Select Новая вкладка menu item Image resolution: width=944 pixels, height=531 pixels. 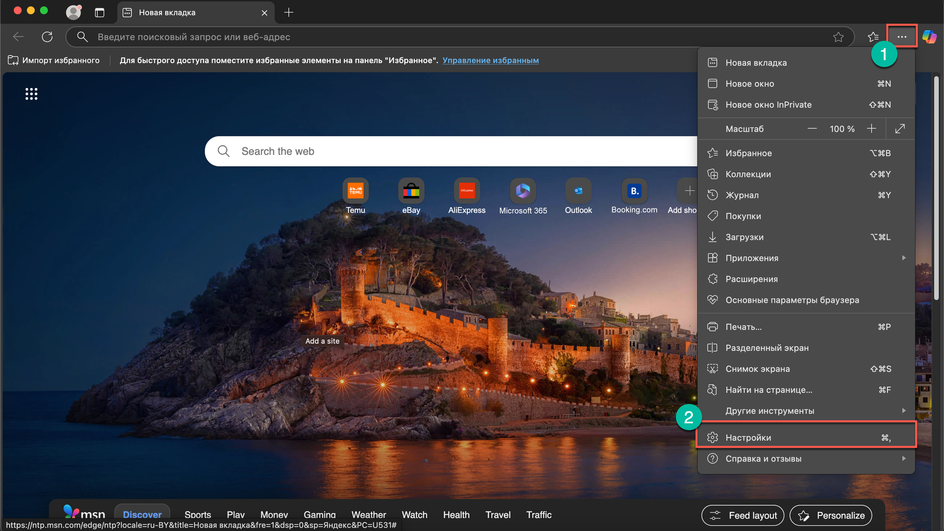tap(806, 63)
